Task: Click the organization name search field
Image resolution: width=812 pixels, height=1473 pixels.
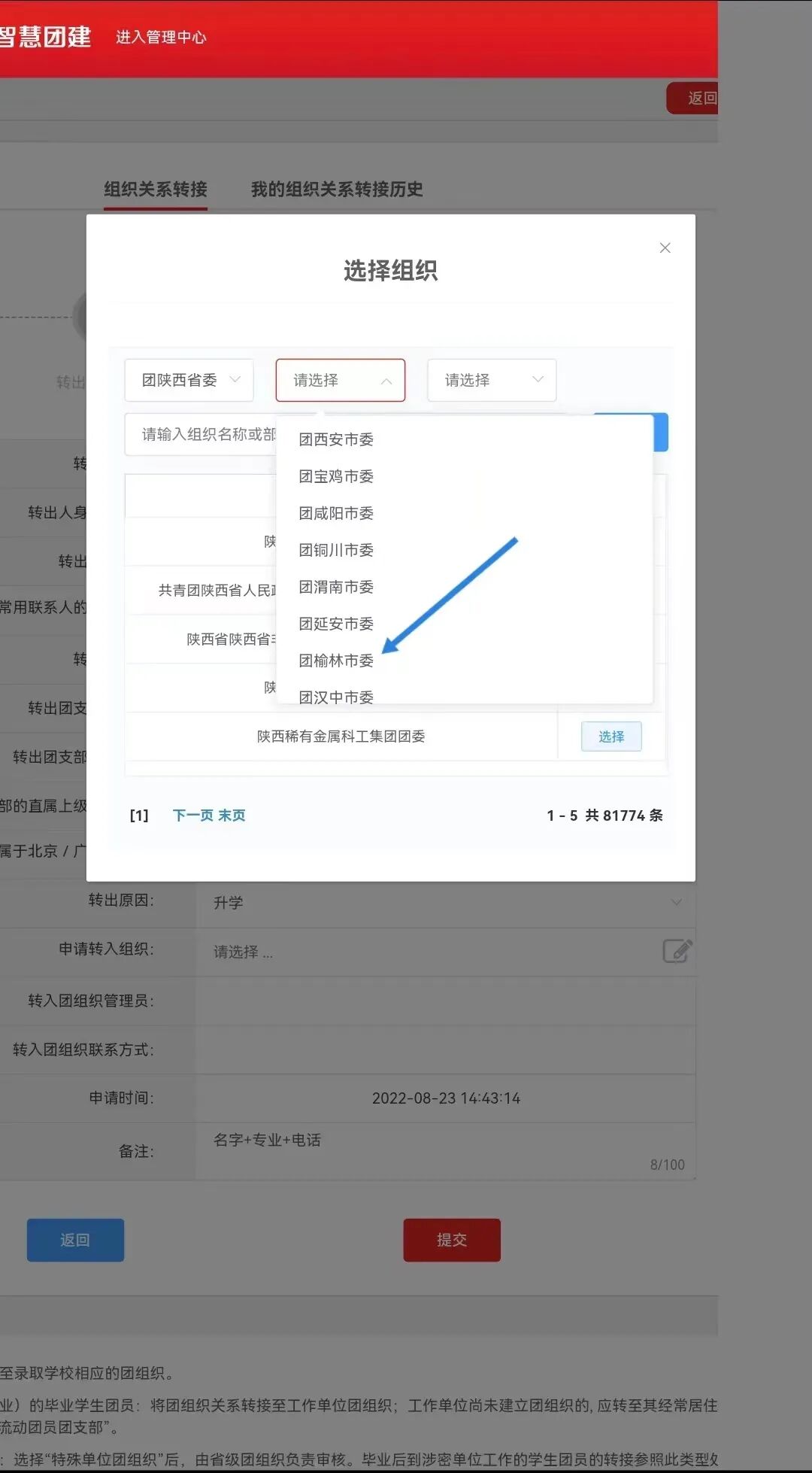Action: point(201,434)
